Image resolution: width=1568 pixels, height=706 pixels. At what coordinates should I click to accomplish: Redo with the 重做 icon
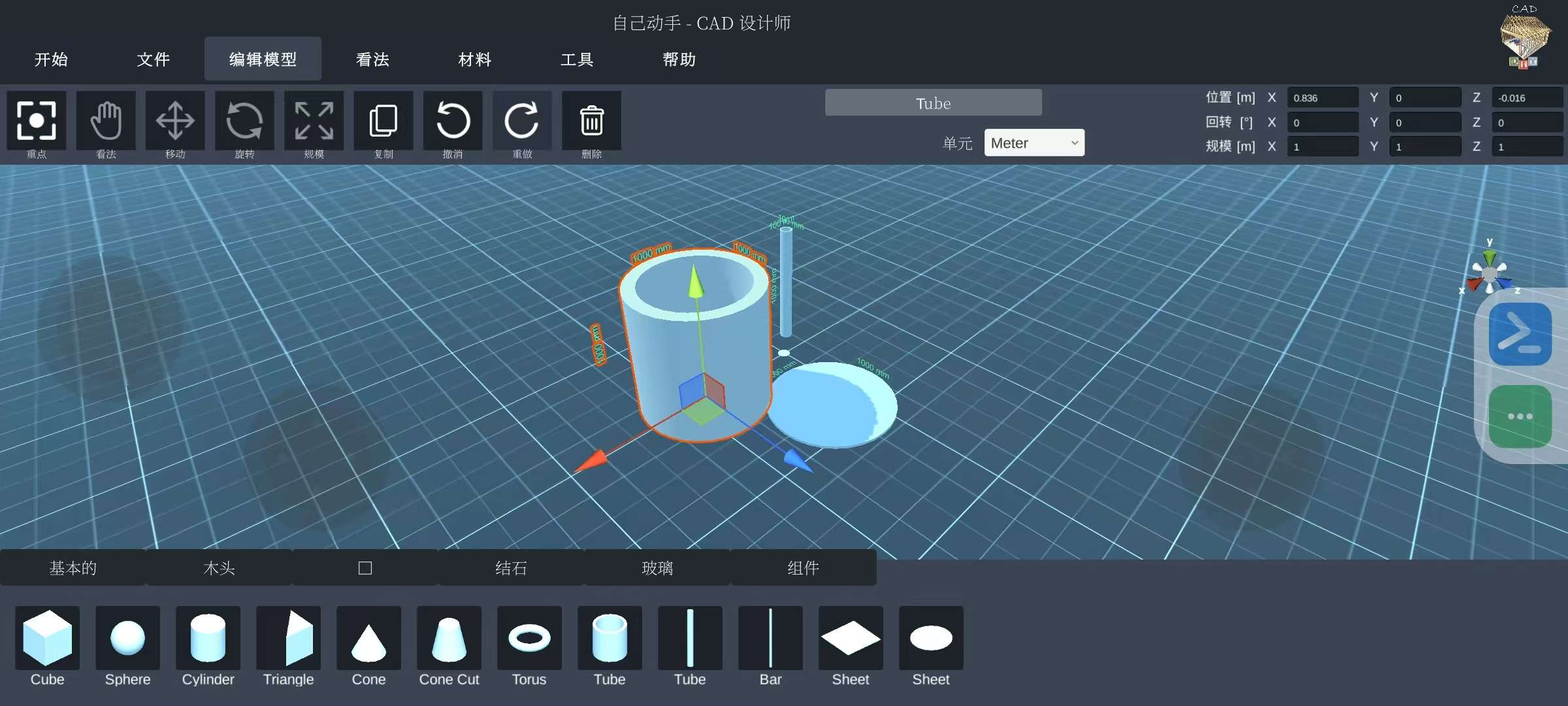[522, 120]
